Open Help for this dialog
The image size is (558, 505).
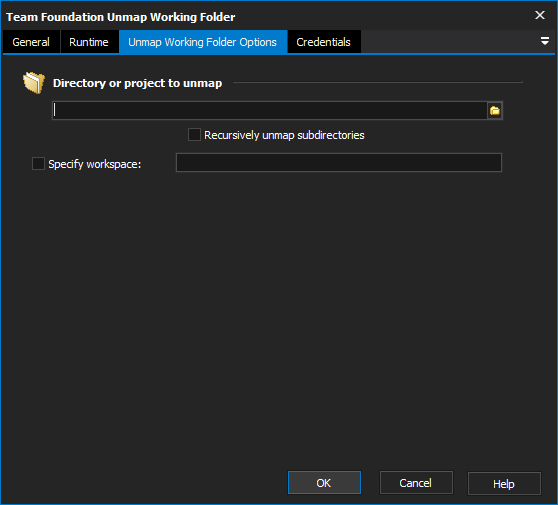tap(504, 483)
